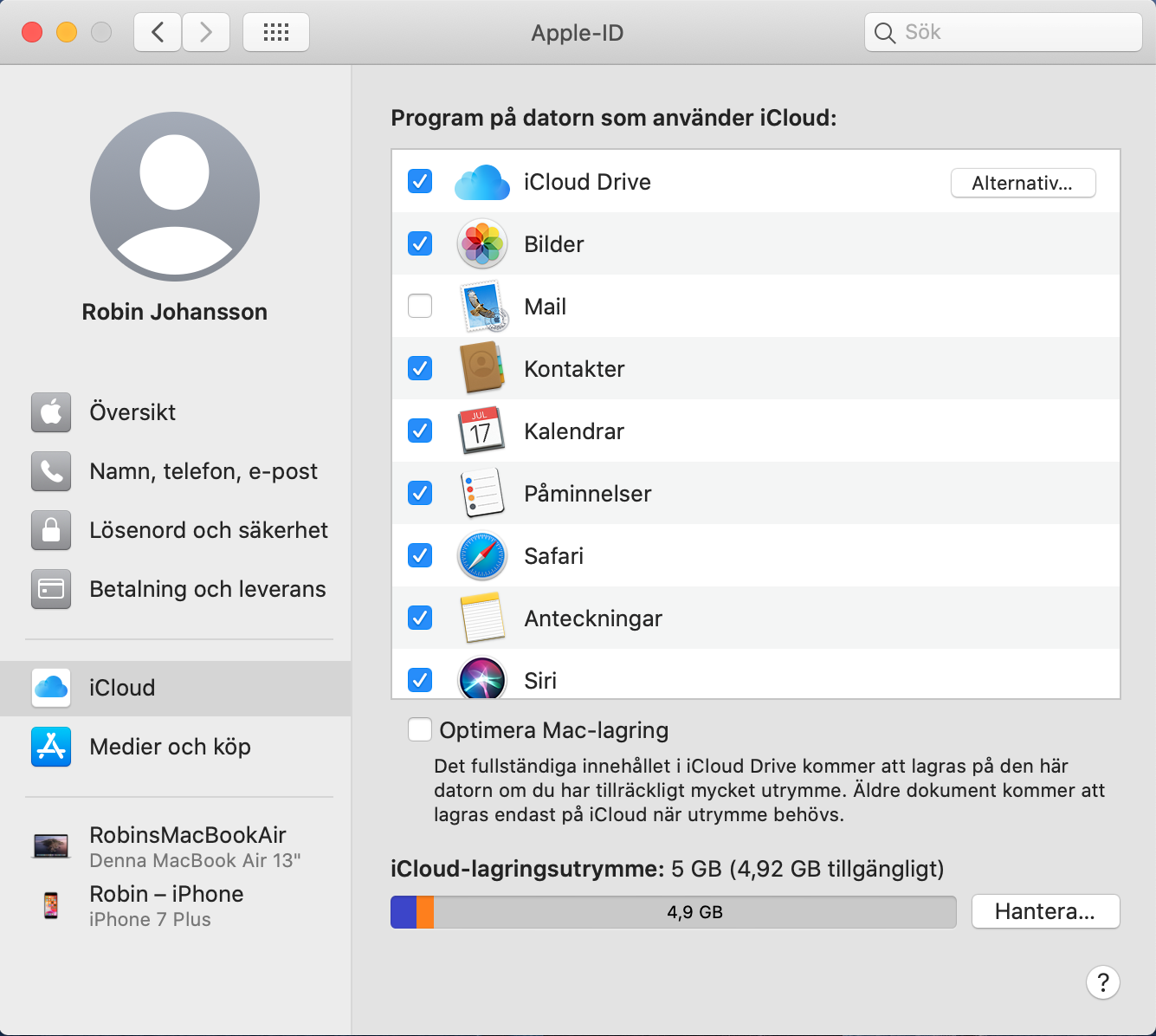Screen dimensions: 1156x1036
Task: Uncheck the Anteckningar checkbox
Action: [x=420, y=618]
